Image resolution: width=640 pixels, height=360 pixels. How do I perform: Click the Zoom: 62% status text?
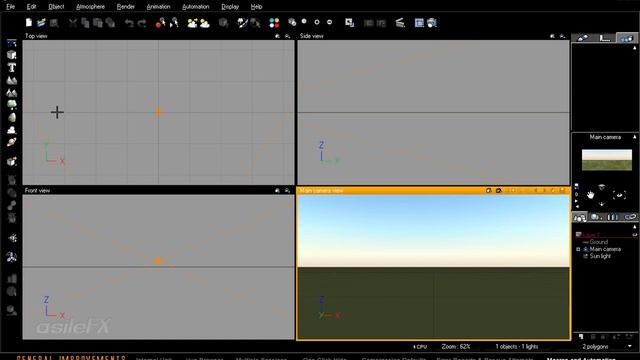(x=456, y=347)
